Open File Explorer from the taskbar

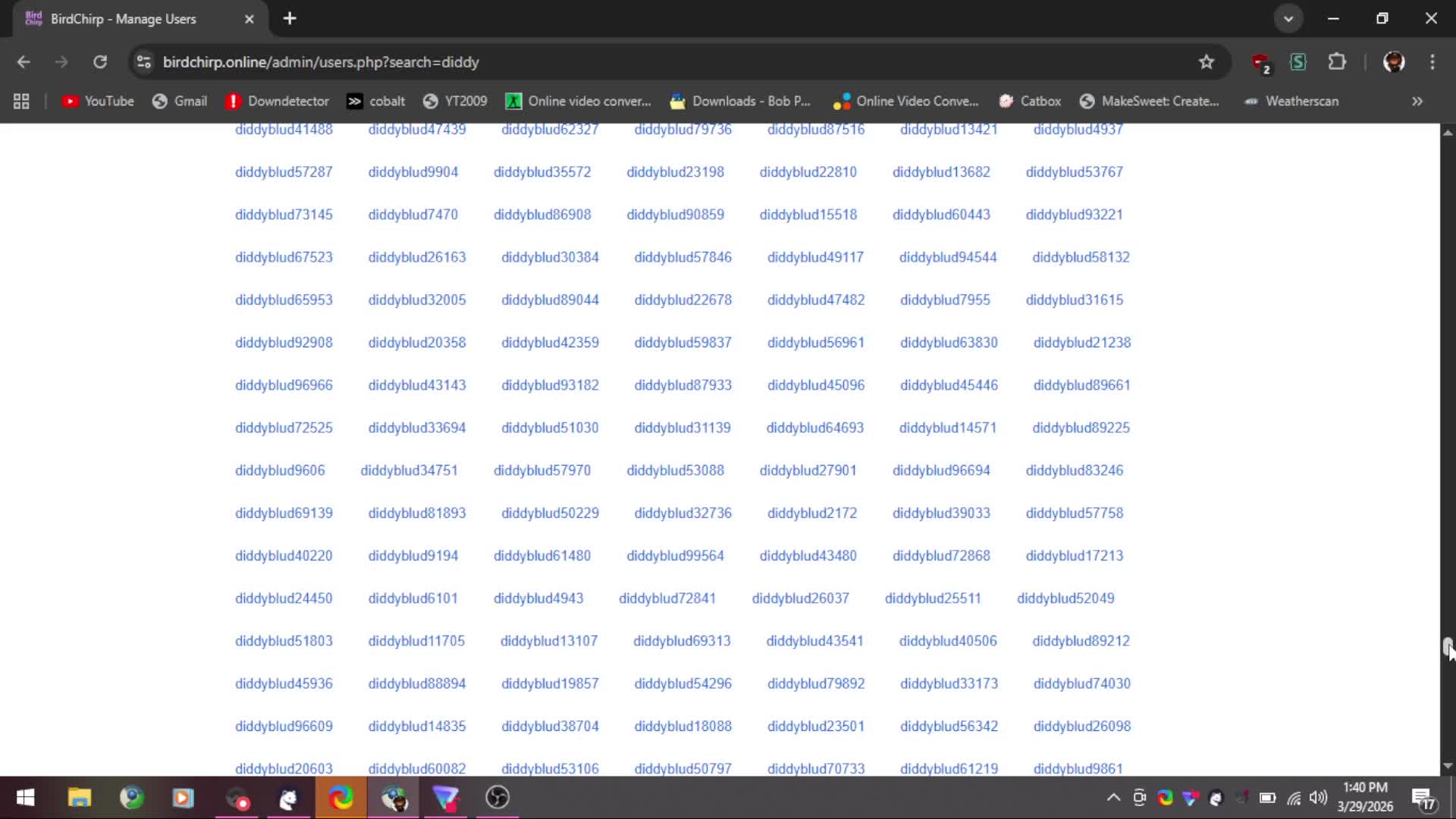click(x=80, y=798)
